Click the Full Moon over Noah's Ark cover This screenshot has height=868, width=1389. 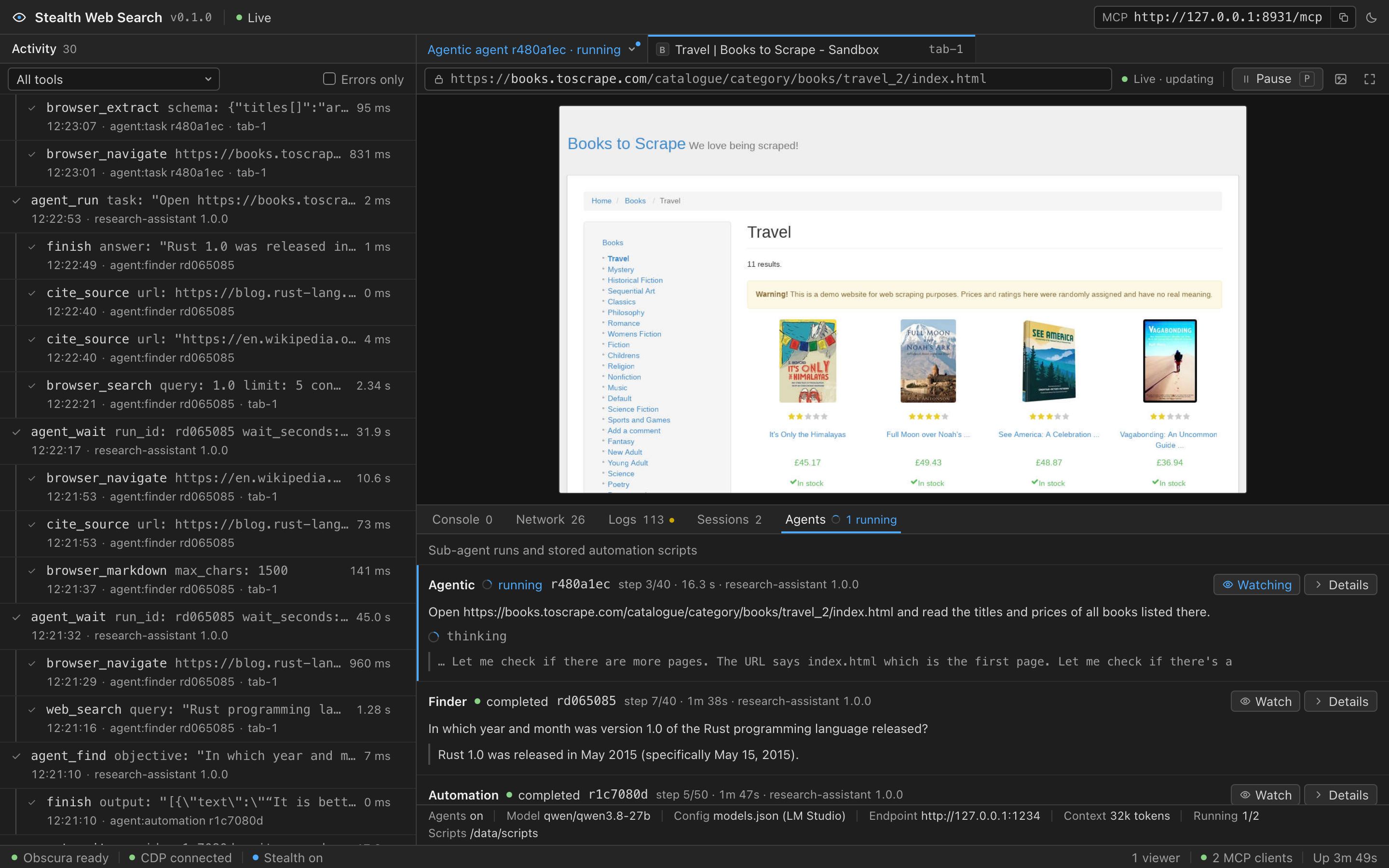[928, 361]
